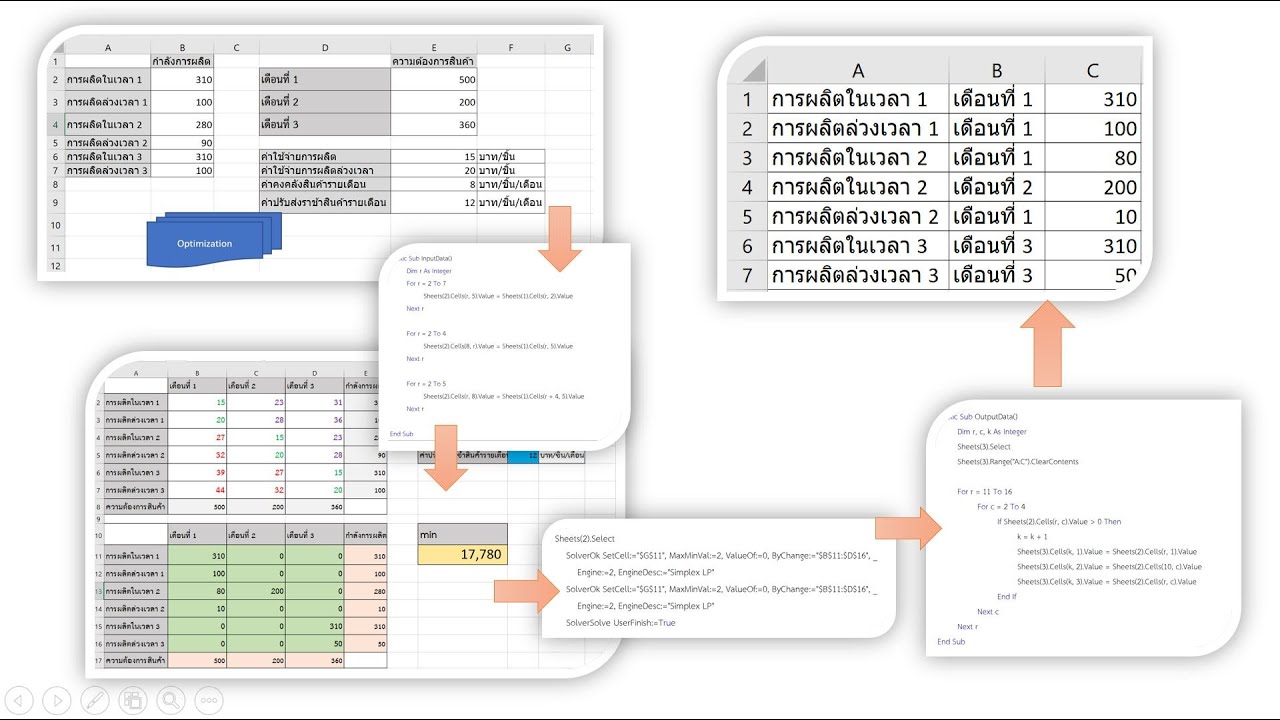Screen dimensions: 1280x720
Task: Show all slides grid view
Action: point(132,700)
